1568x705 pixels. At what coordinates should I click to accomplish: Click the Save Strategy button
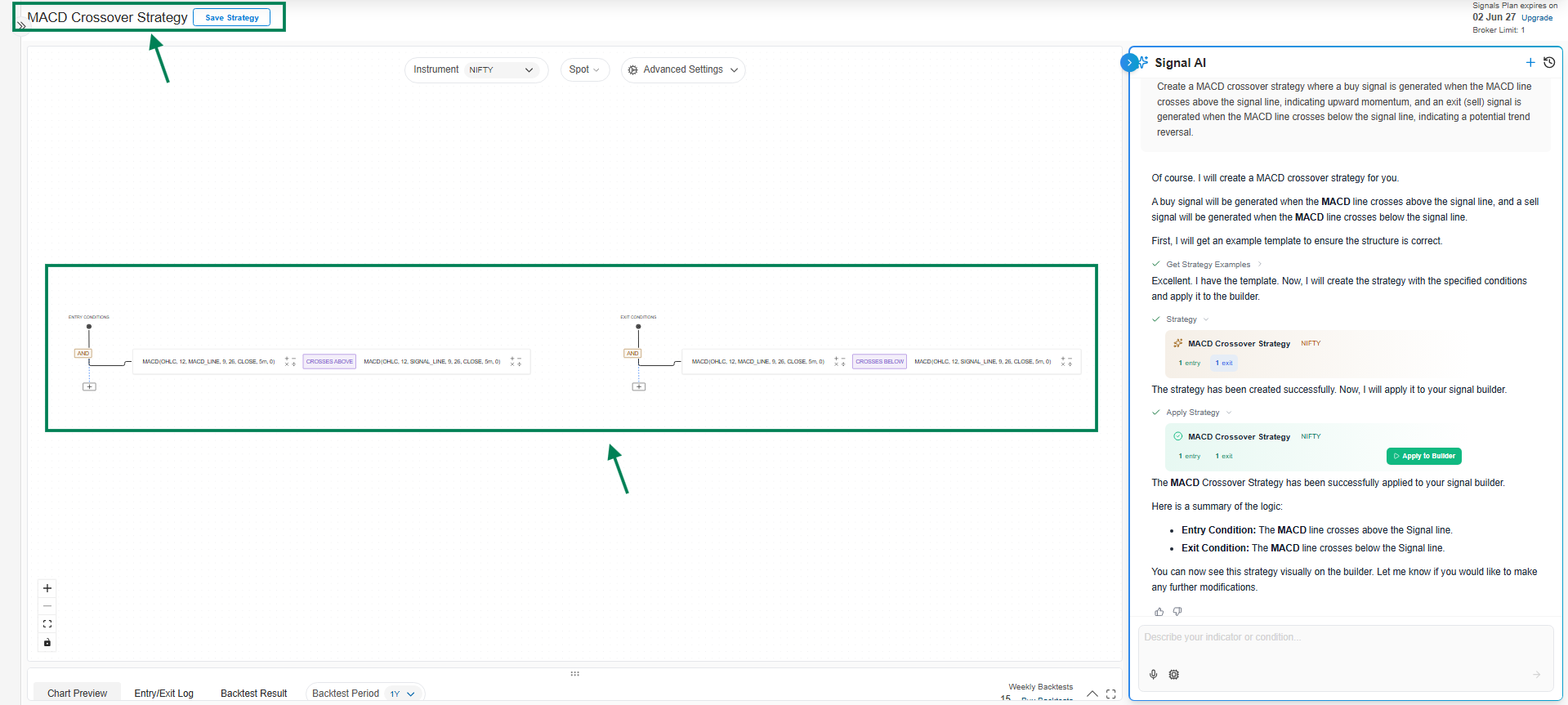point(232,18)
